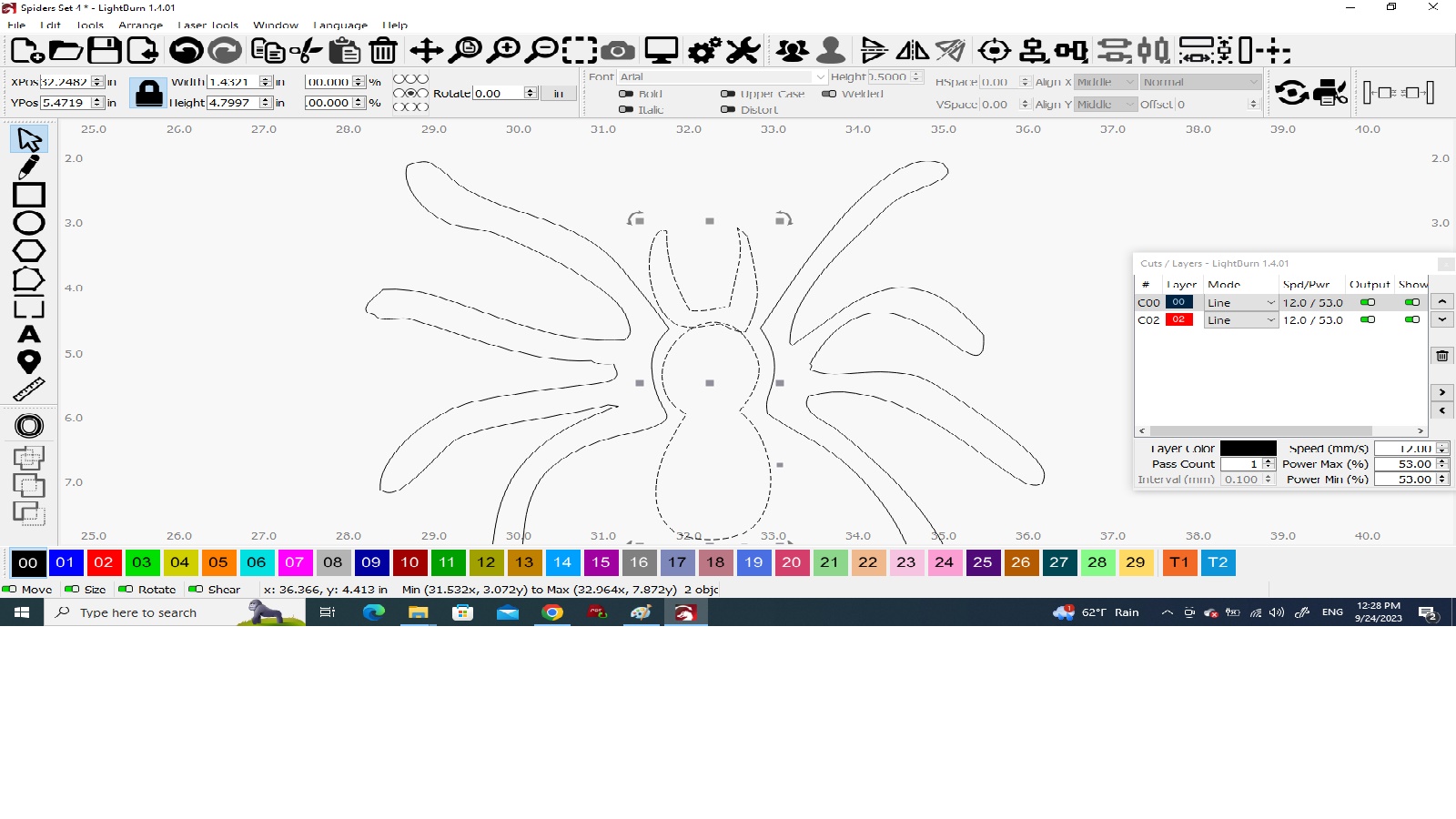This screenshot has width=1456, height=819.
Task: Toggle Show switch for layer C02
Action: [1411, 319]
